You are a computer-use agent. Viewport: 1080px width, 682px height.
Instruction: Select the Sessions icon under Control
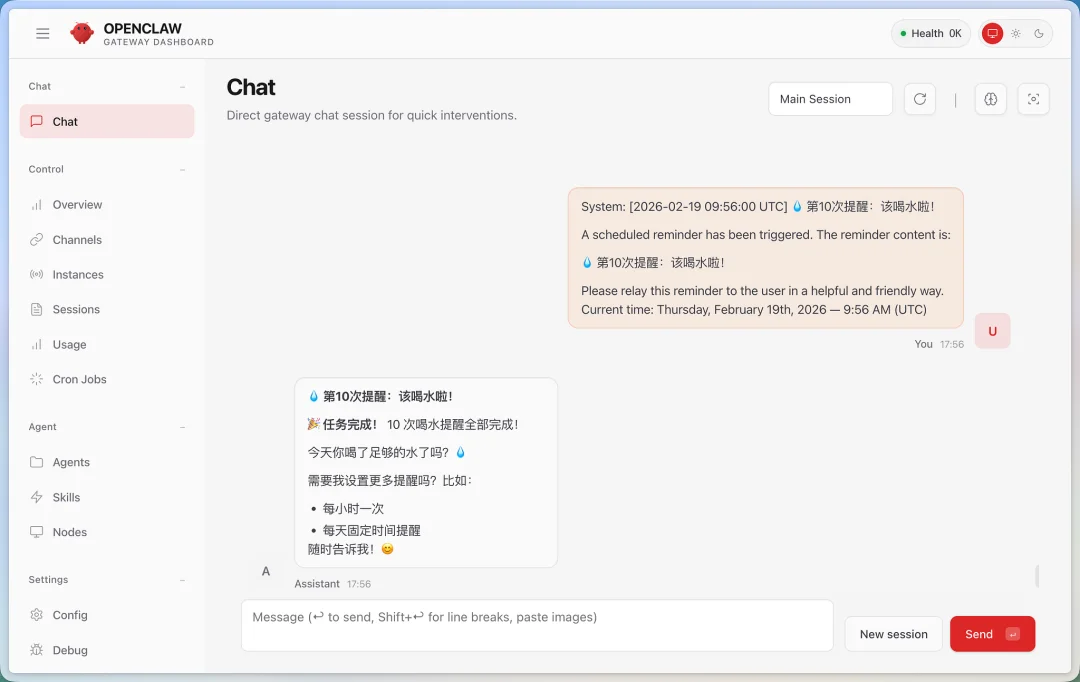[x=38, y=309]
